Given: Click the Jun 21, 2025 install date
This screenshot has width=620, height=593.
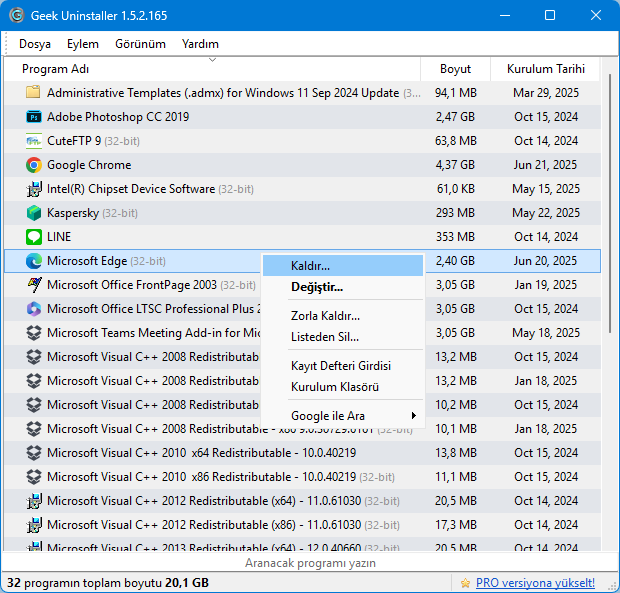Looking at the screenshot, I should pyautogui.click(x=545, y=165).
